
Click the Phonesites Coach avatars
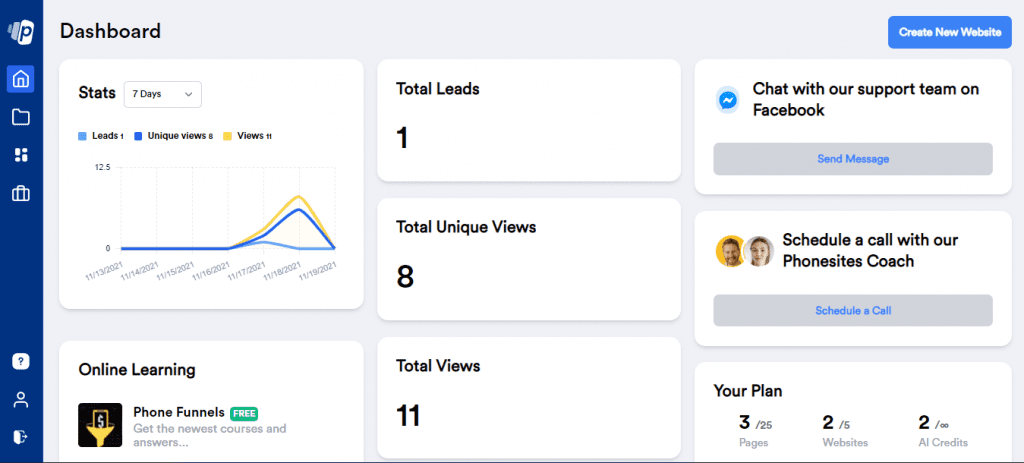(745, 251)
